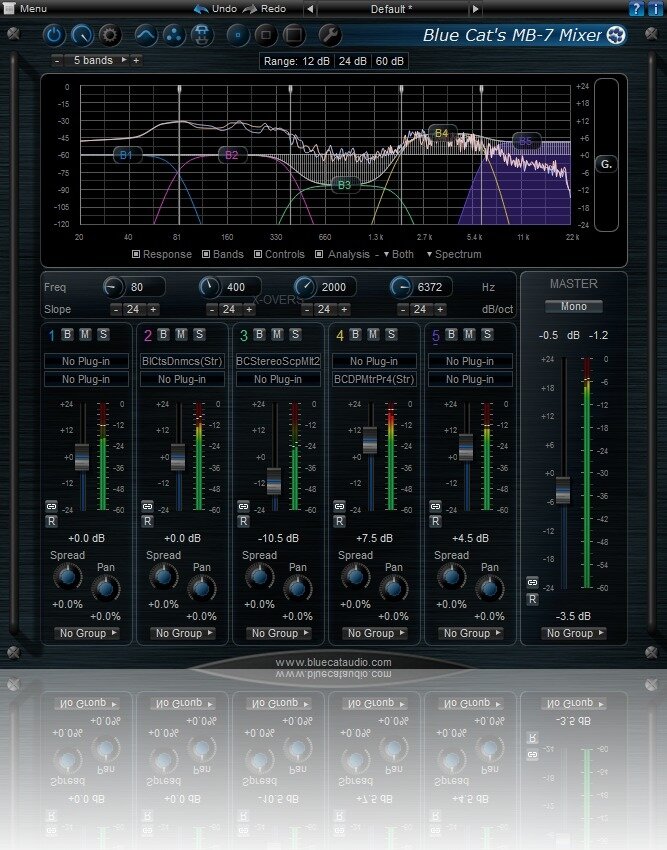Open the wrench tools icon
Viewport: 667px width, 850px height.
330,35
